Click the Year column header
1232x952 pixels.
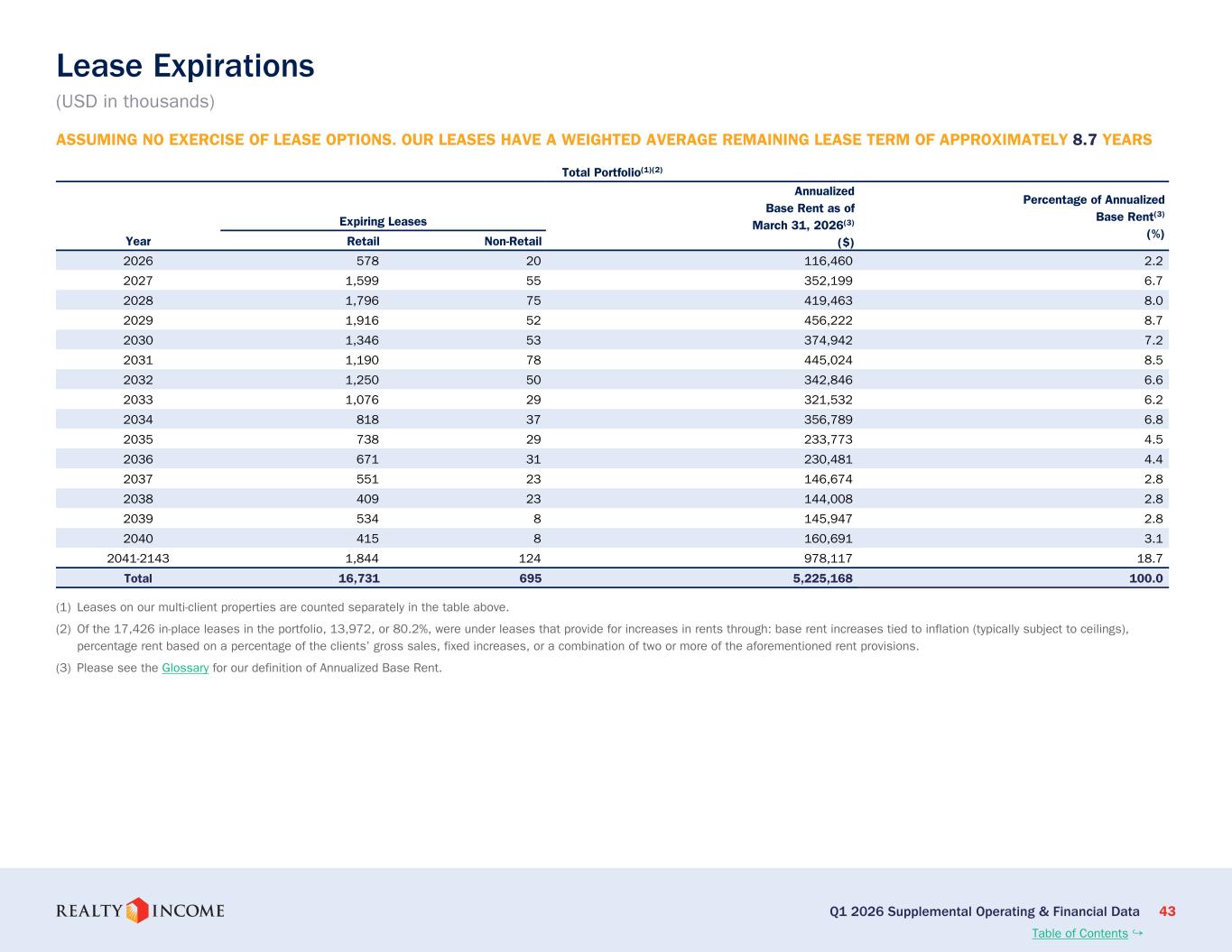pos(138,241)
